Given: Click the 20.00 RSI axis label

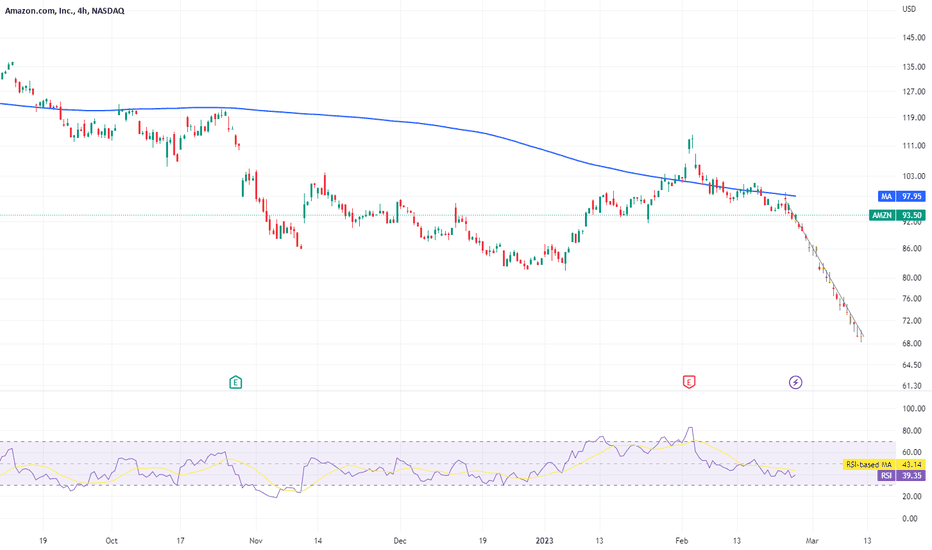Looking at the screenshot, I should (x=912, y=496).
